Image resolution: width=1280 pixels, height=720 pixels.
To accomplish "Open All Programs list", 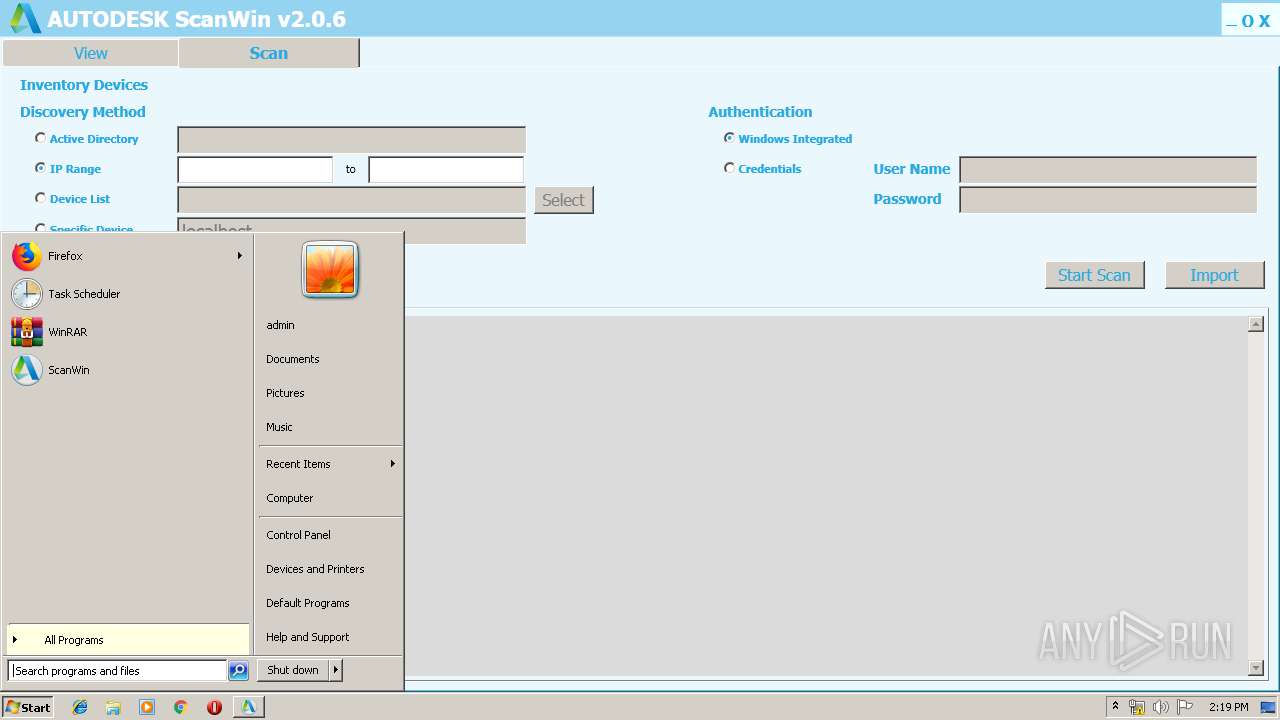I will click(x=128, y=640).
